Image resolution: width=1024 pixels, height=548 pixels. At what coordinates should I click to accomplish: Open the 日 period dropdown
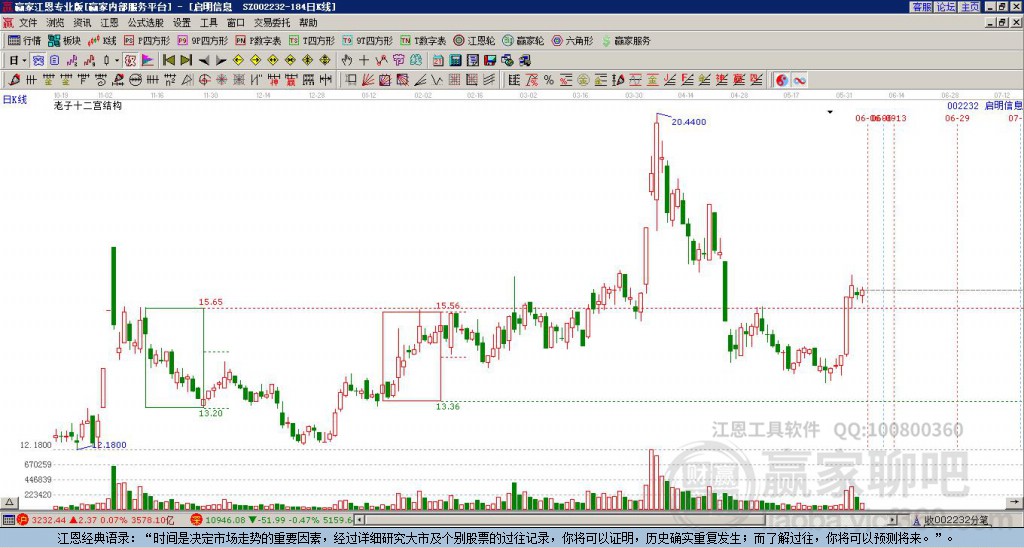tap(18, 60)
